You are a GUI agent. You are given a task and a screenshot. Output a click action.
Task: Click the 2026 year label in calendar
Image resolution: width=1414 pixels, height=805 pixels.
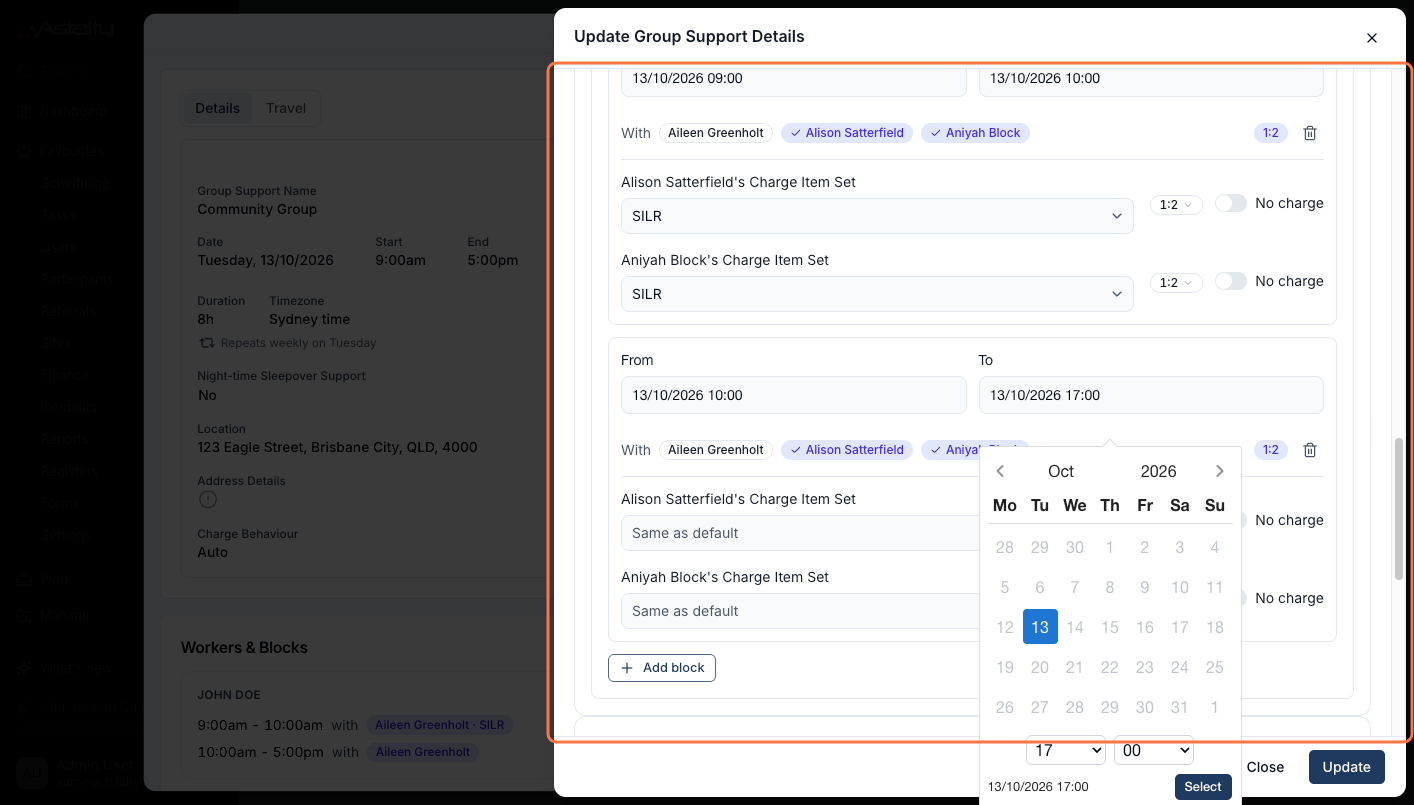tap(1158, 471)
